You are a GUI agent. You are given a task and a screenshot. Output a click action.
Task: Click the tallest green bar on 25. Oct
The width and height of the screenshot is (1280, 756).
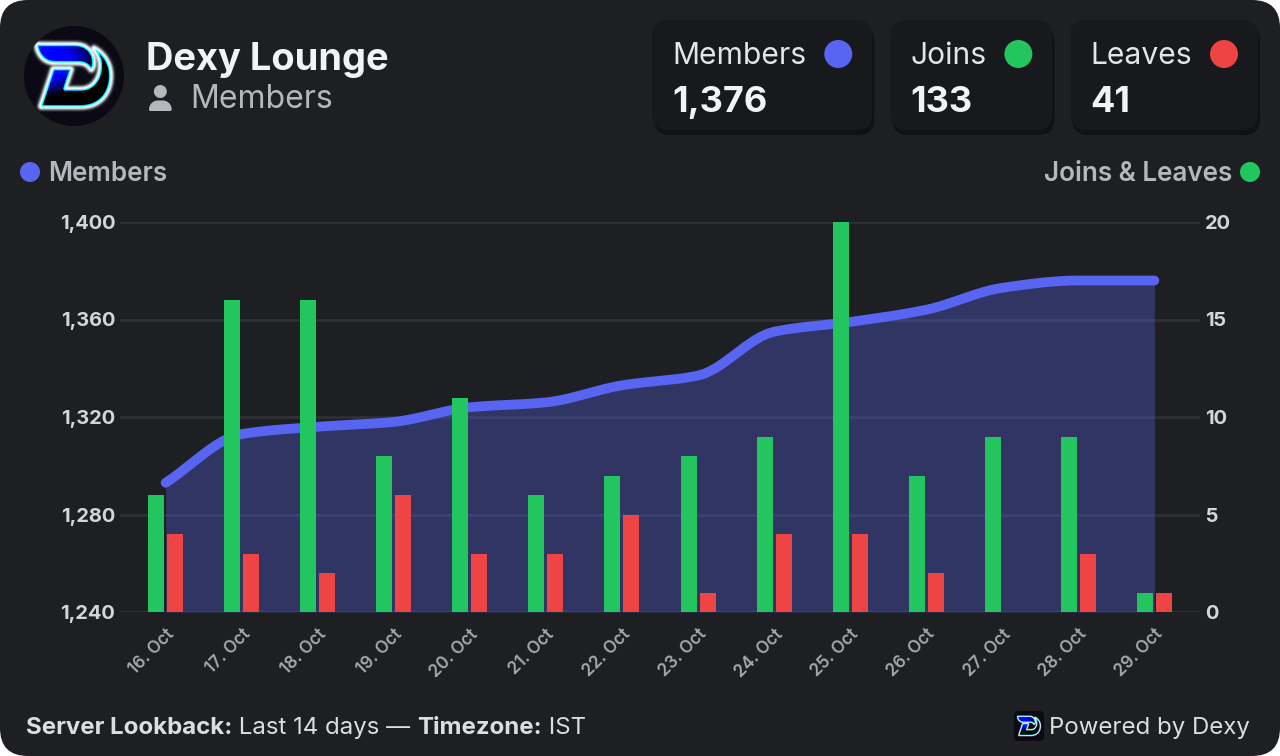tap(841, 417)
